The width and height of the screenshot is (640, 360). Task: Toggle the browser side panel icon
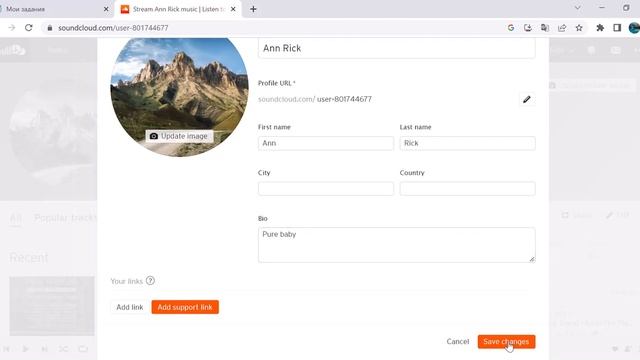(x=617, y=28)
